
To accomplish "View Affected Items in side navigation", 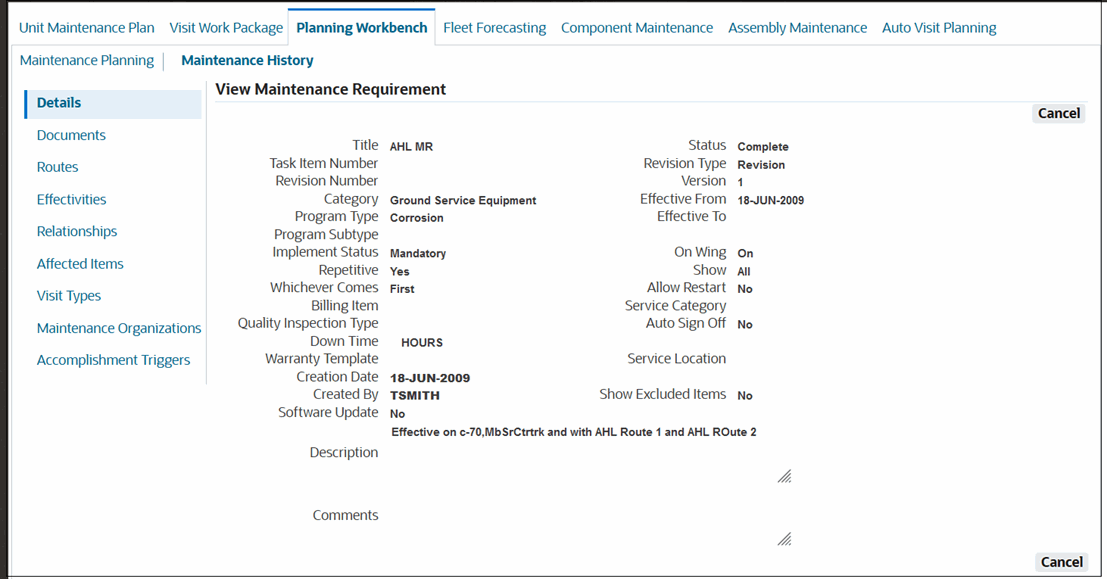I will click(x=80, y=263).
